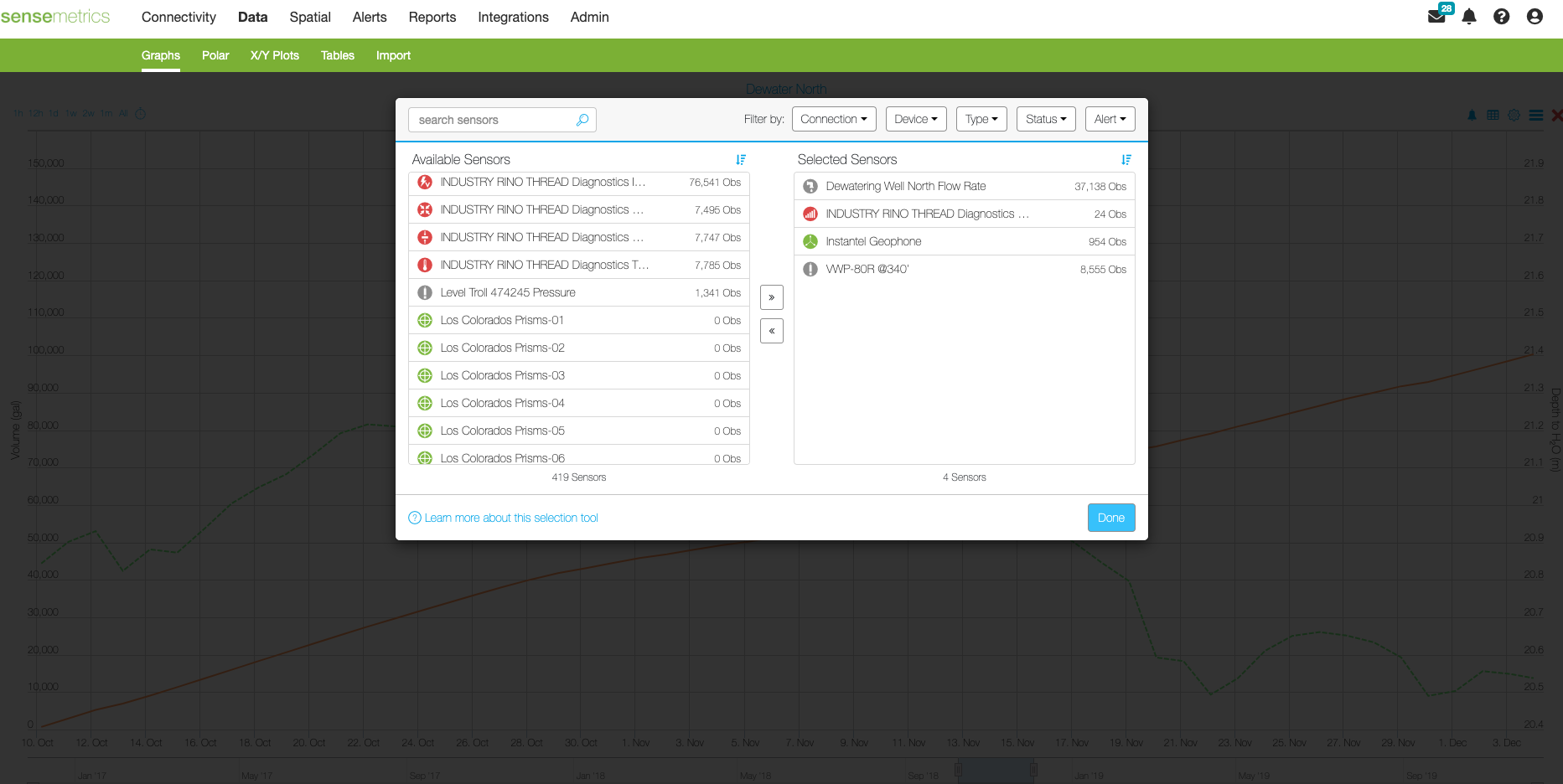Screen dimensions: 1563x784
Task: Open the Admin menu
Action: point(590,17)
